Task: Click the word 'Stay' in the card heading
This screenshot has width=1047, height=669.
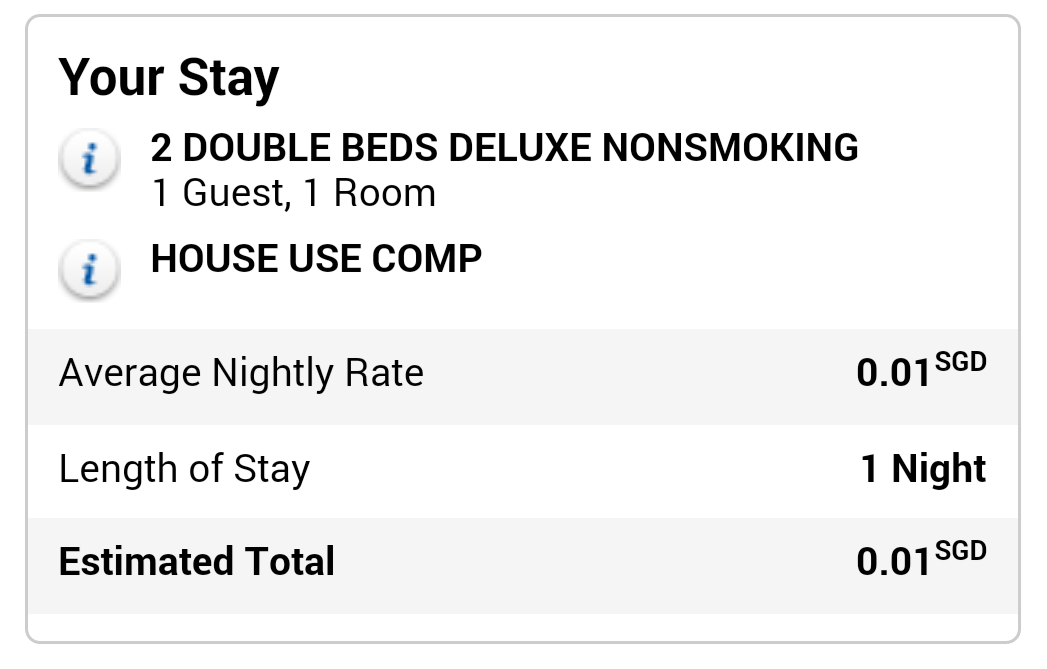Action: [x=228, y=77]
